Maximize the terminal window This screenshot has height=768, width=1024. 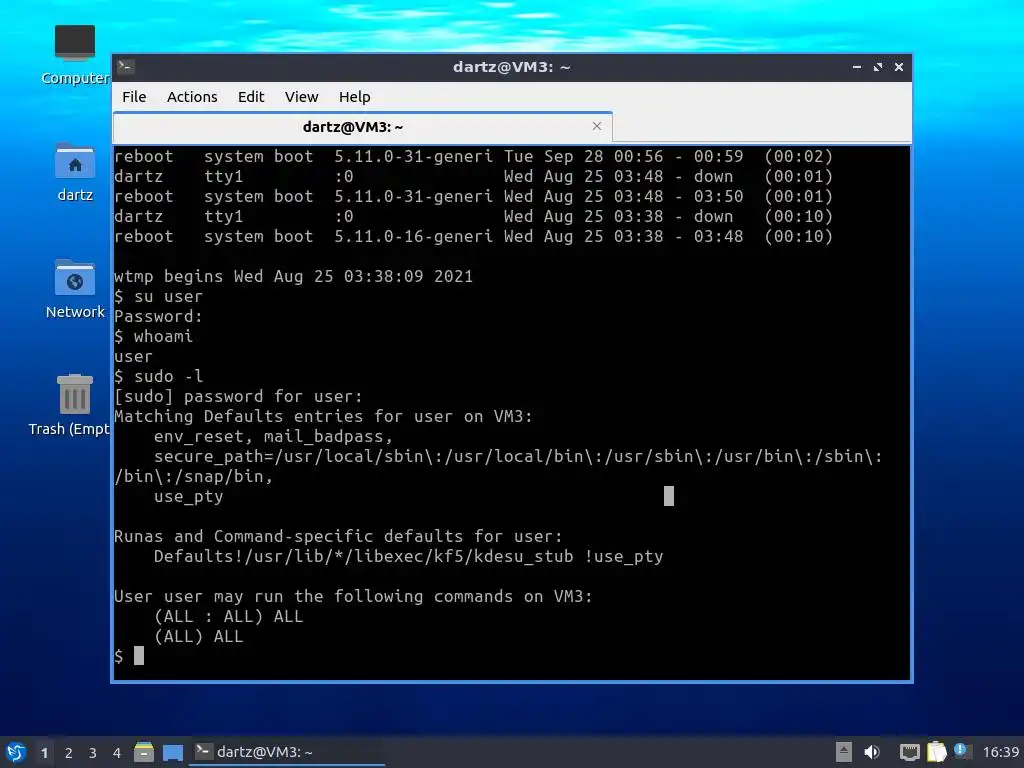[878, 67]
